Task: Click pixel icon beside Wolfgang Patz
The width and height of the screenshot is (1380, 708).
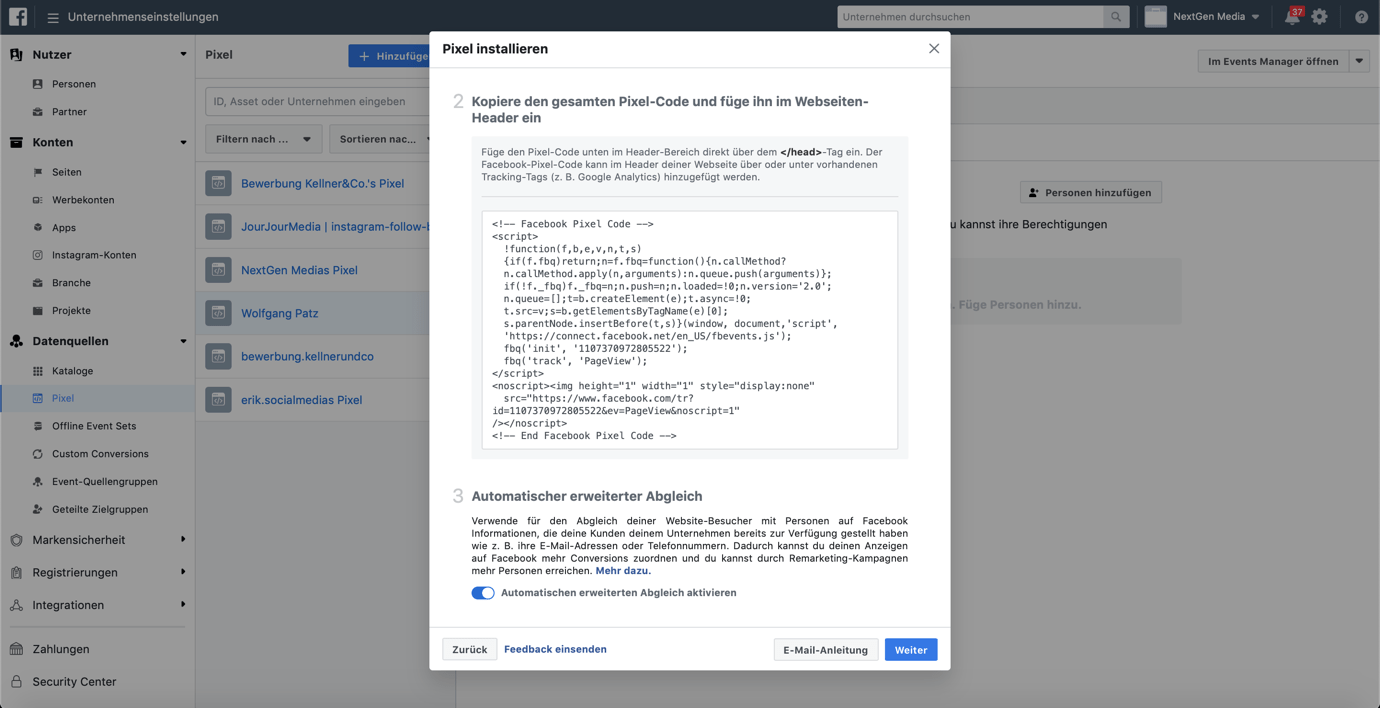Action: (218, 313)
